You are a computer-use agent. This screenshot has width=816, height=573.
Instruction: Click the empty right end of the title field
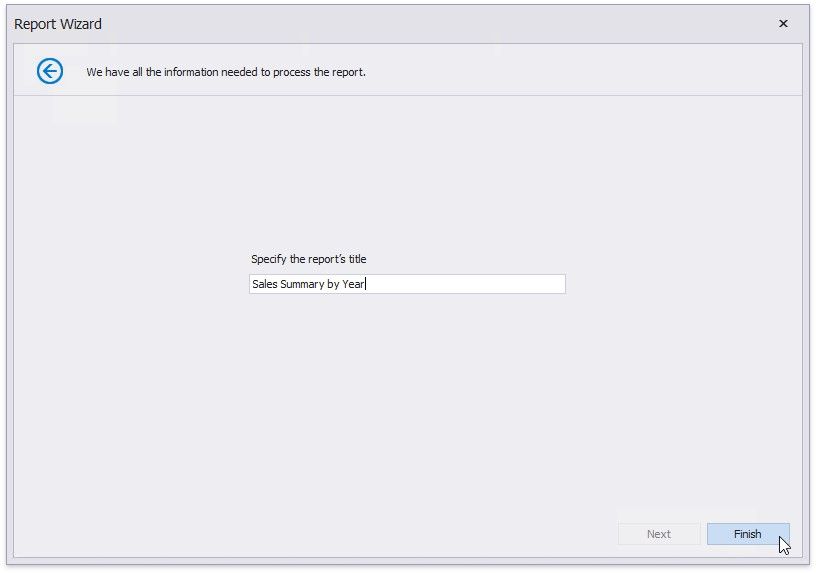pyautogui.click(x=500, y=284)
